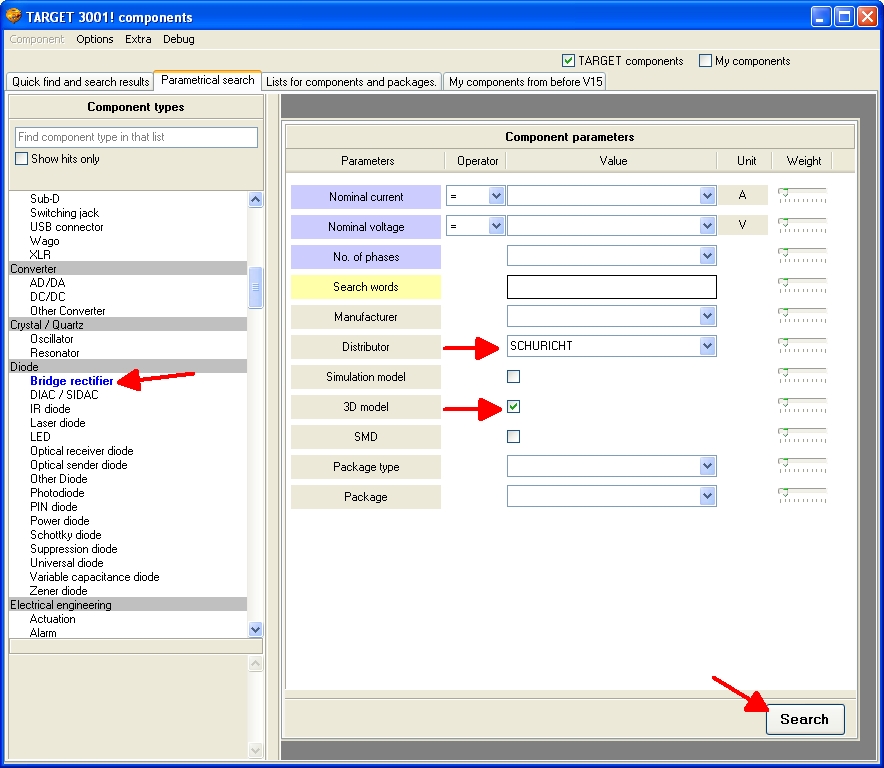Open the Debug menu
The width and height of the screenshot is (884, 768).
tap(178, 39)
